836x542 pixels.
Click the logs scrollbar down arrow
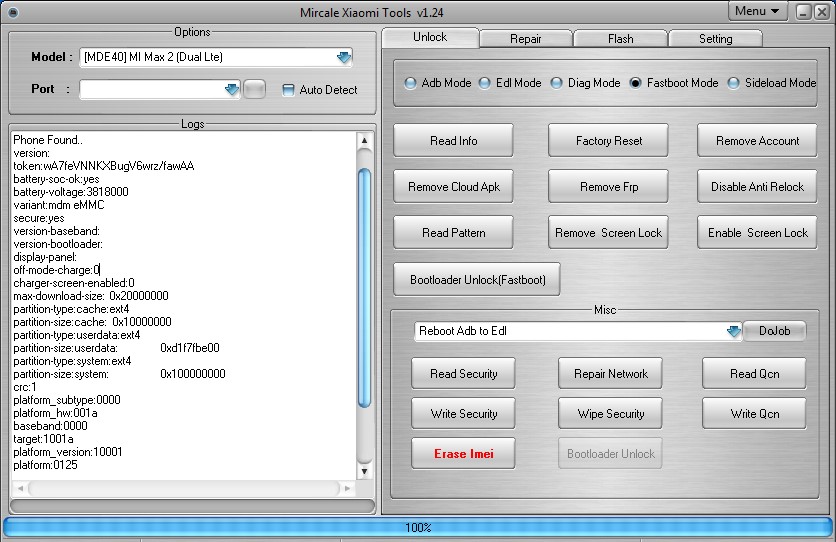(x=365, y=471)
